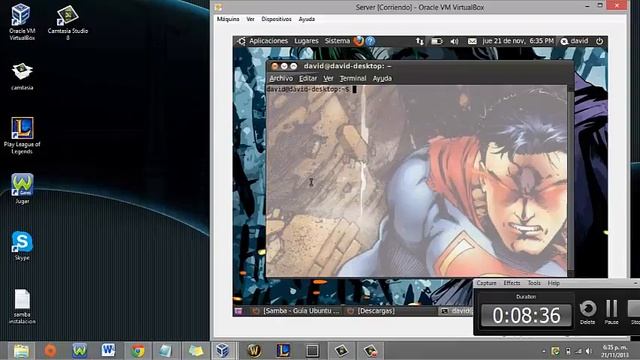Viewport: 640px width, 360px height.
Task: Show hidden icons in Windows system tray
Action: tap(544, 351)
